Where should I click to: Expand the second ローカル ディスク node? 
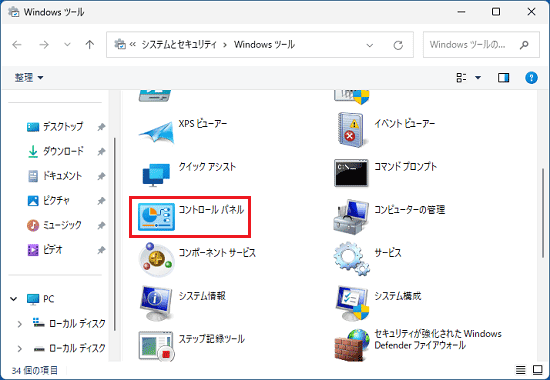pyautogui.click(x=20, y=348)
